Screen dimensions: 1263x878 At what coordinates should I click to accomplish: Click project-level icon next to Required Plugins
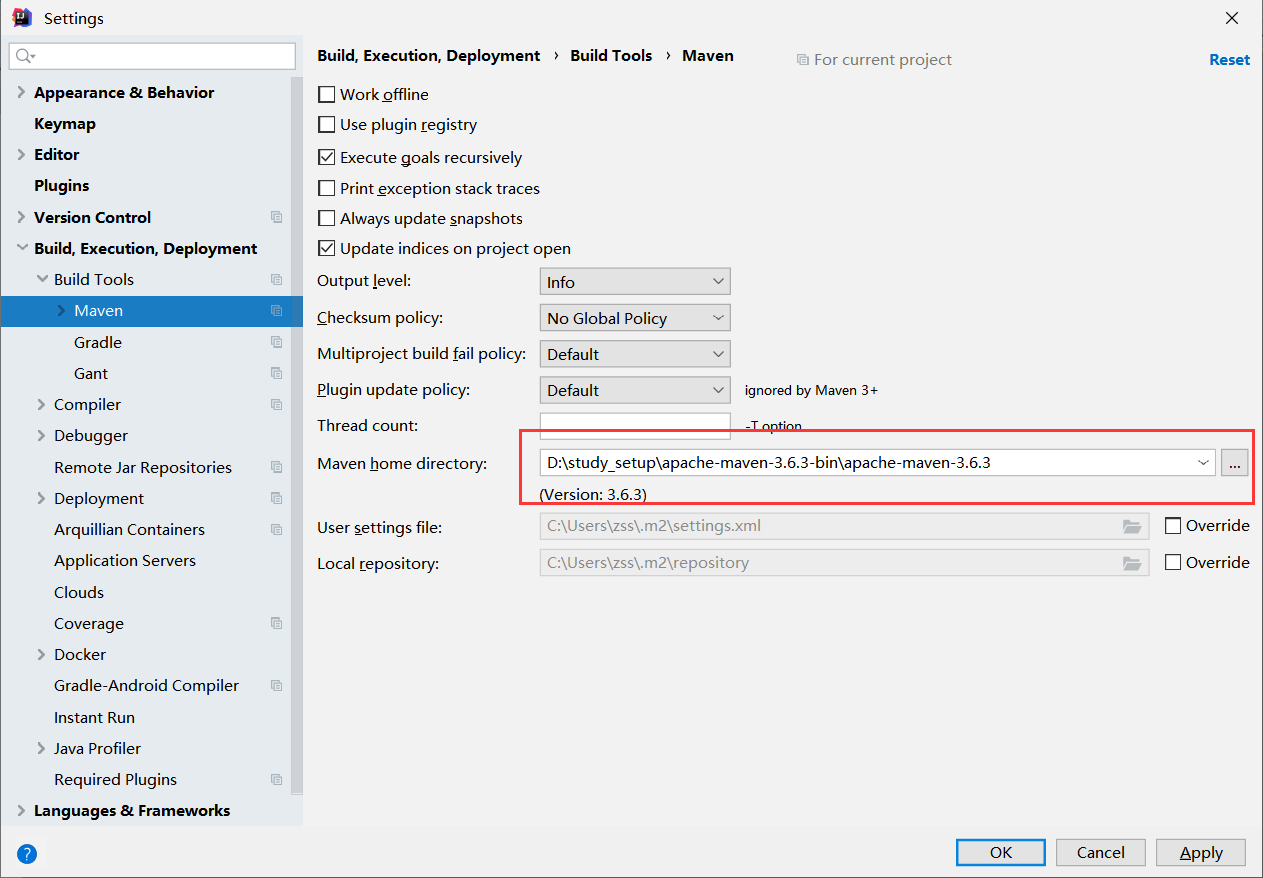277,779
